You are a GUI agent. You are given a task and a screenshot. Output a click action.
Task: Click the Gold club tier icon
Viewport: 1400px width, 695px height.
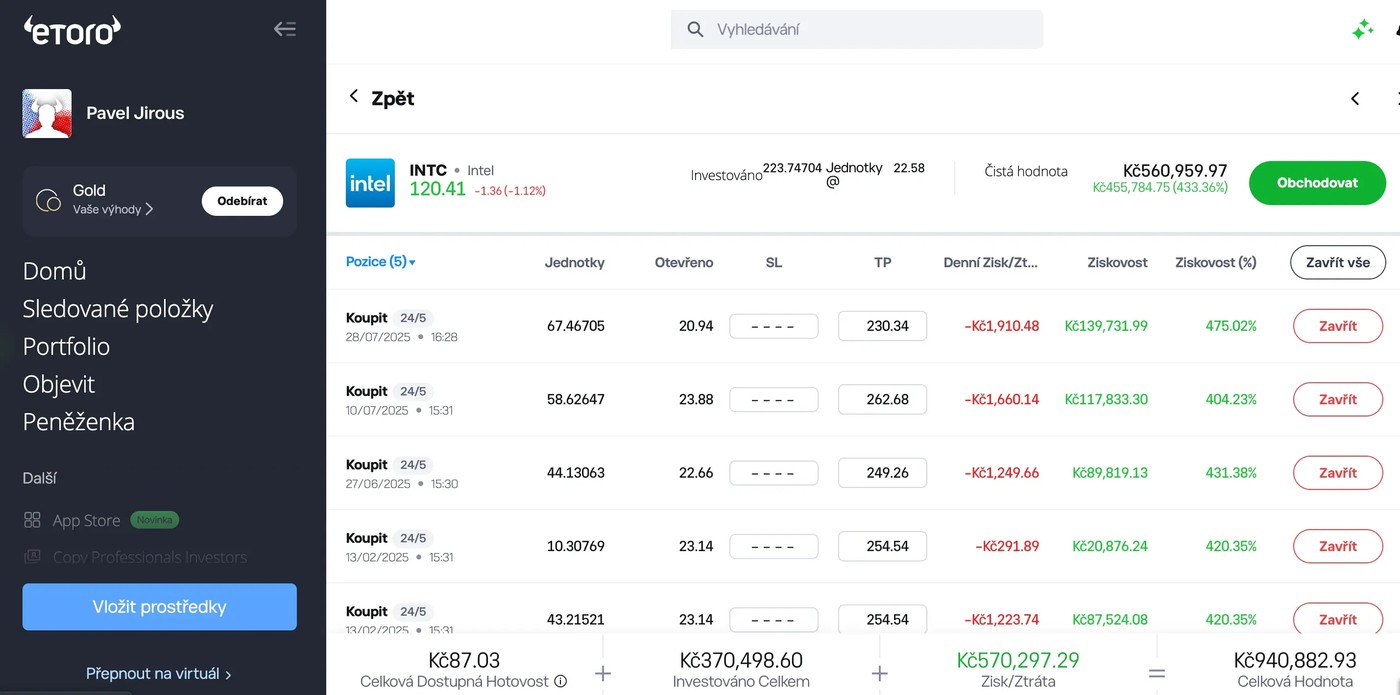point(48,201)
